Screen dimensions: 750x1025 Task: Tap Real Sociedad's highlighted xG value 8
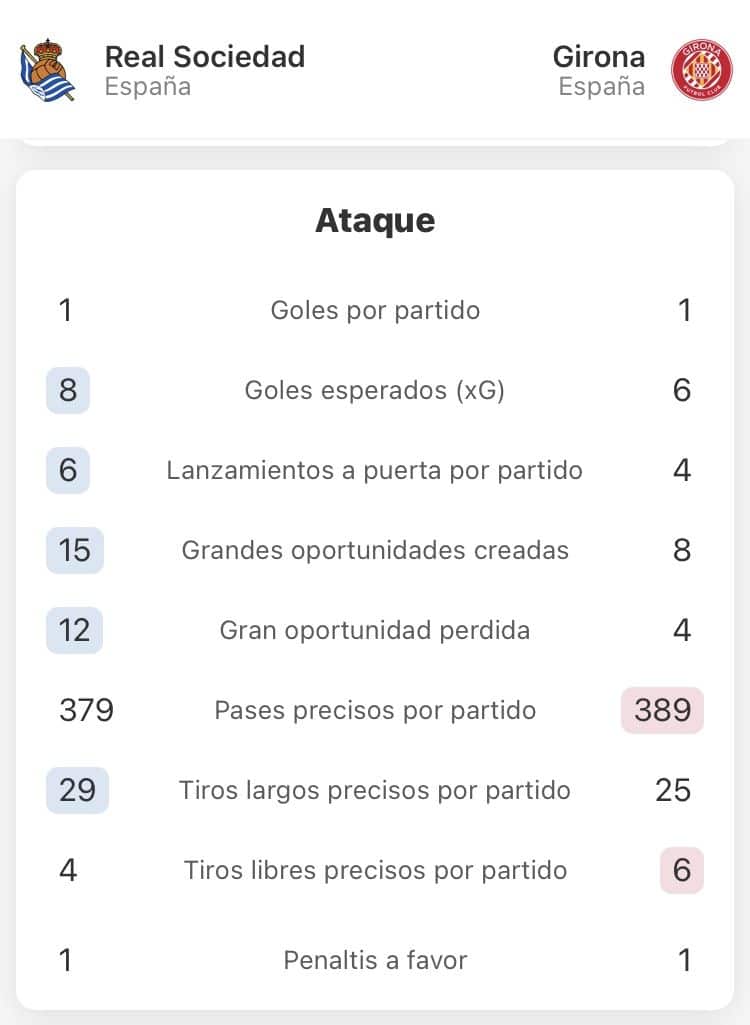pos(68,390)
